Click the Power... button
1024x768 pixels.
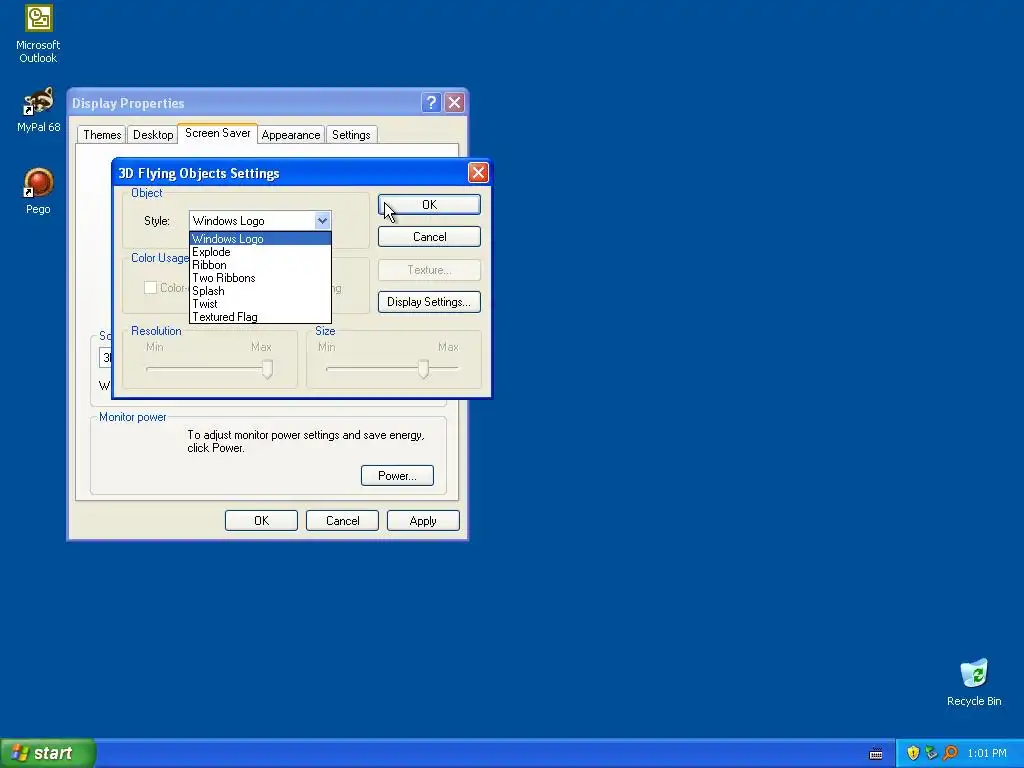tap(397, 475)
